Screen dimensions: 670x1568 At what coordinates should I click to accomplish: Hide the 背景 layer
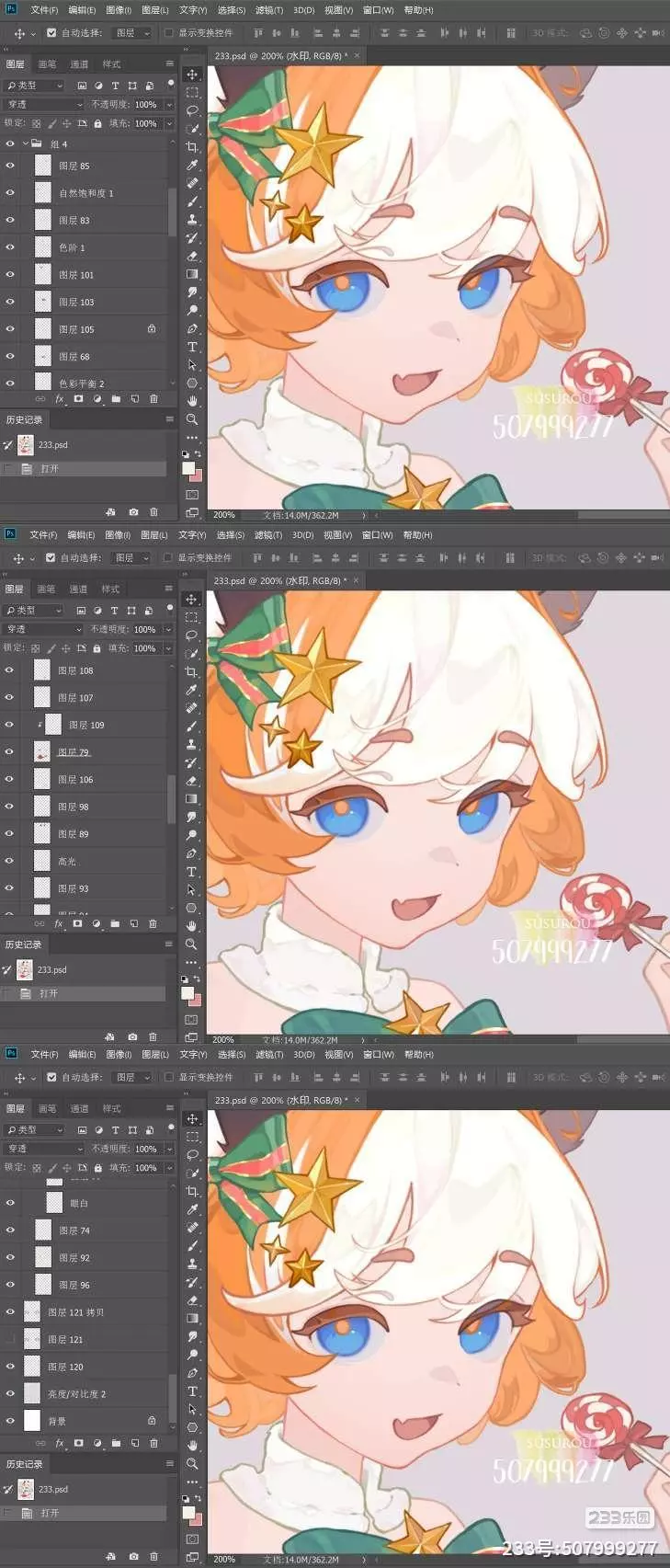(10, 1421)
